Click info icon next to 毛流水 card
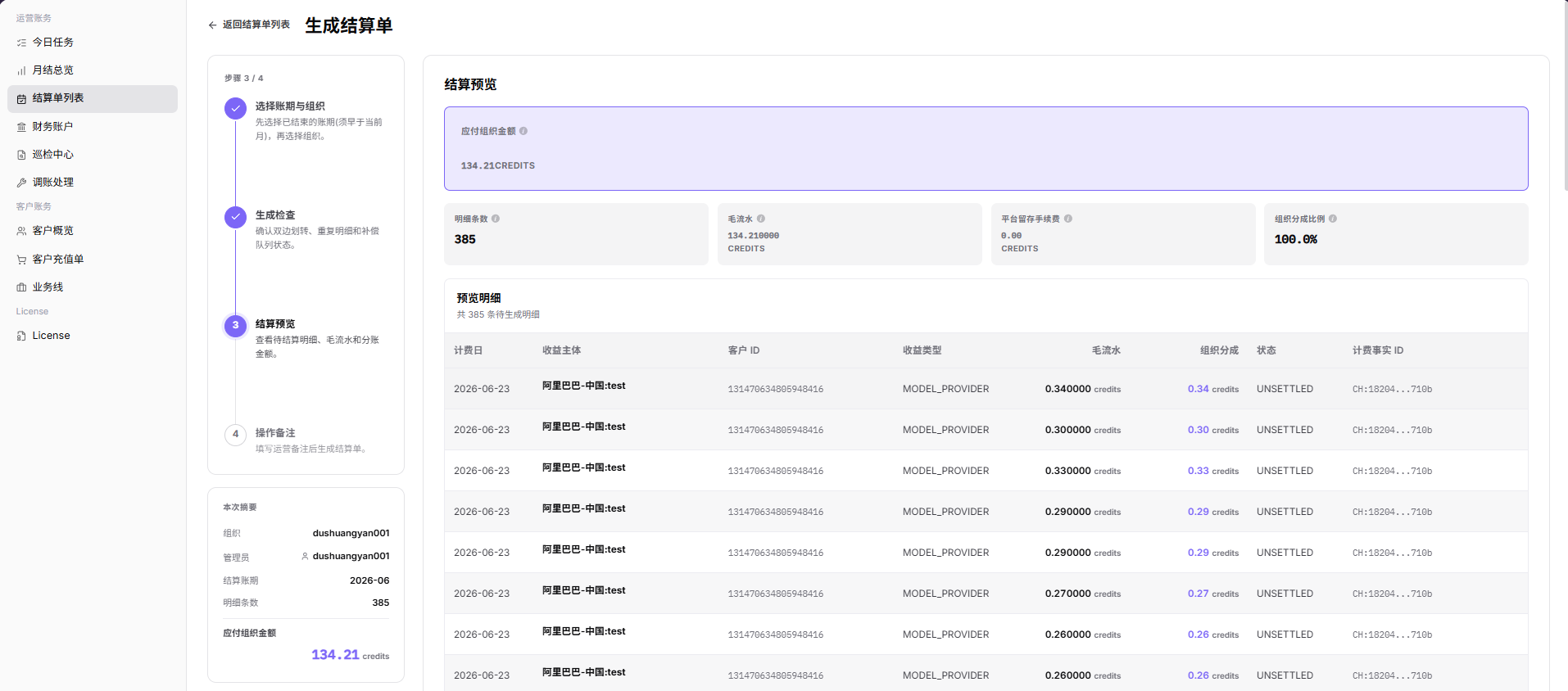Screen dimensions: 1568x691 [x=761, y=219]
